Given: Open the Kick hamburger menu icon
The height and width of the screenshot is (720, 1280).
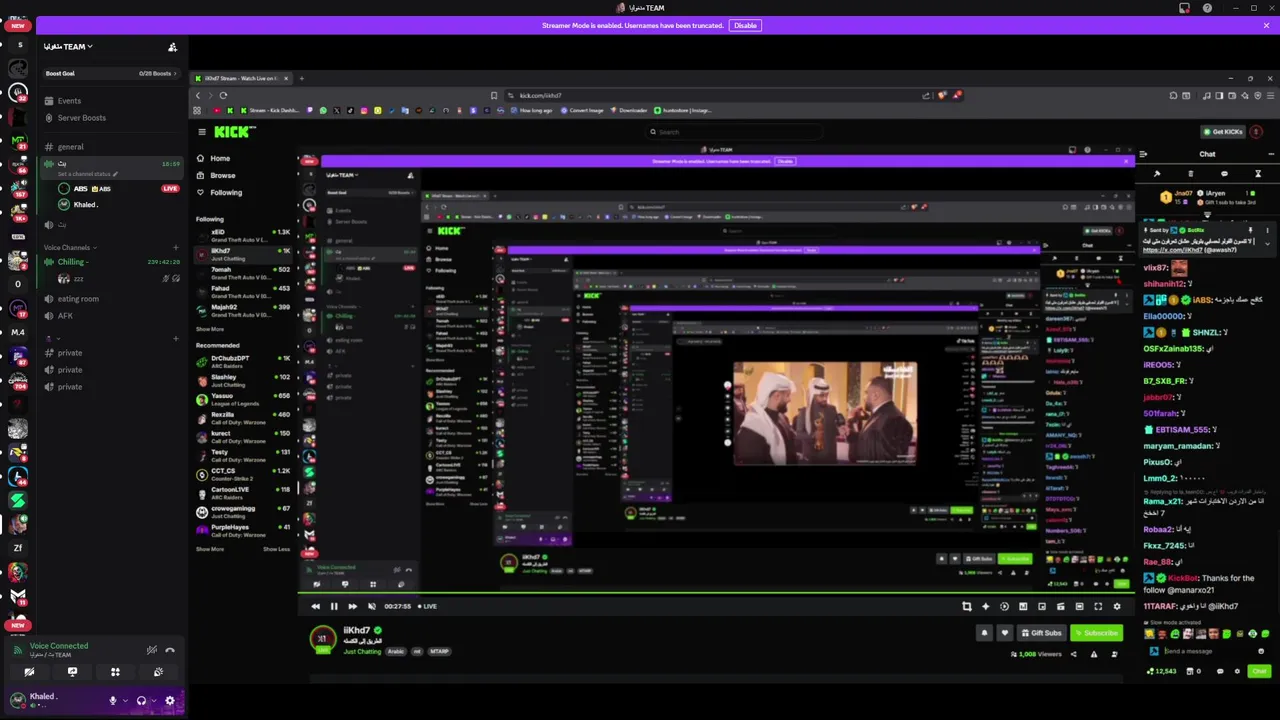Looking at the screenshot, I should 201,132.
